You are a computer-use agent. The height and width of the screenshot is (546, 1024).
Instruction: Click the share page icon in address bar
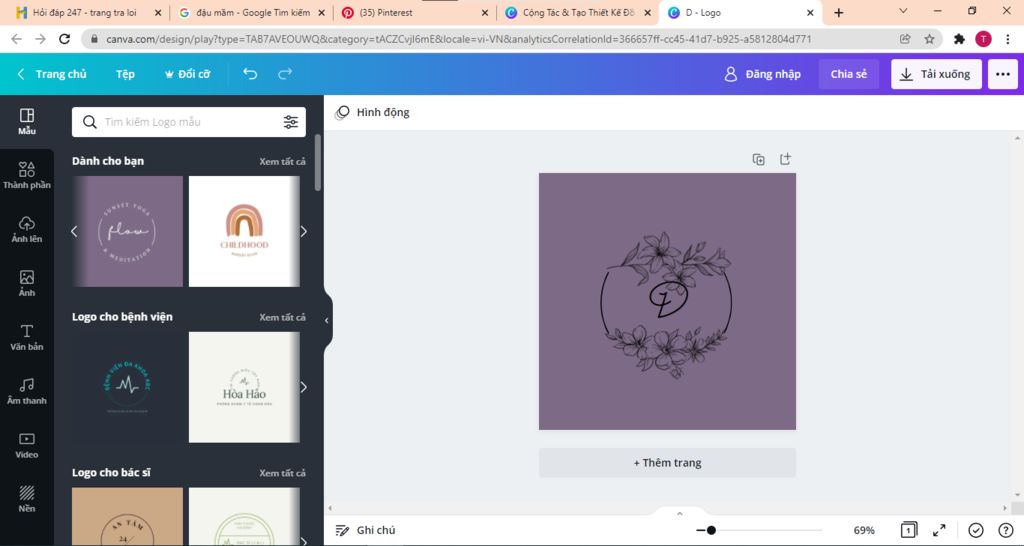pyautogui.click(x=905, y=39)
